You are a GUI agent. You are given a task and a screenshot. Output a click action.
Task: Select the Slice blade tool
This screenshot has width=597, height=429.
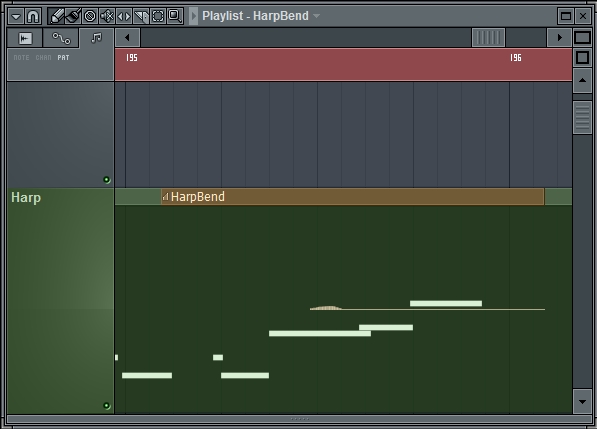point(141,16)
